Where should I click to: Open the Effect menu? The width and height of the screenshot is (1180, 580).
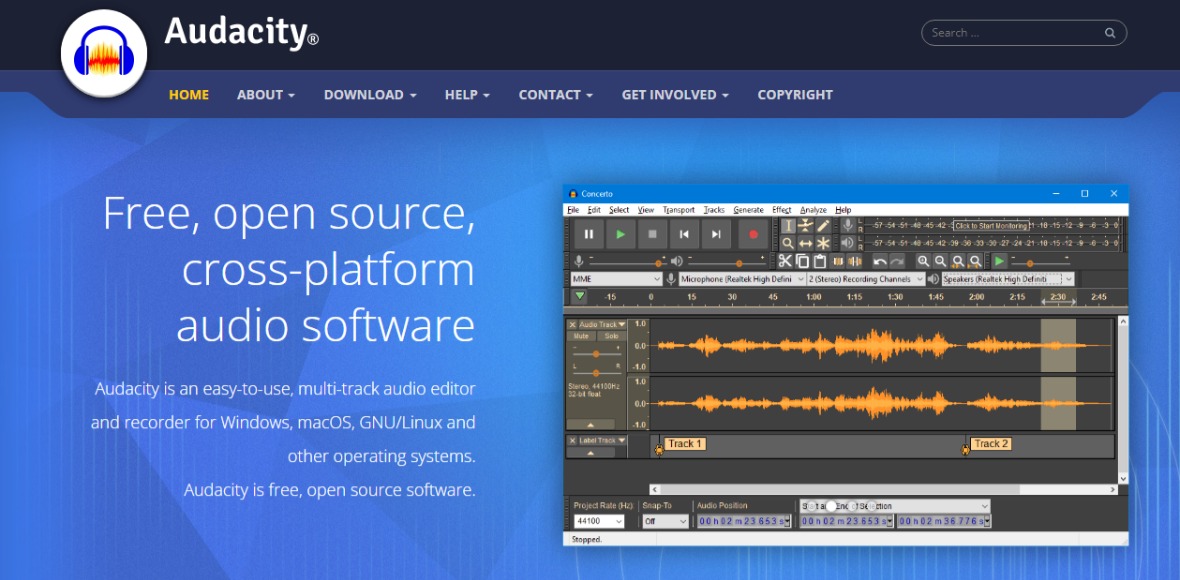782,210
